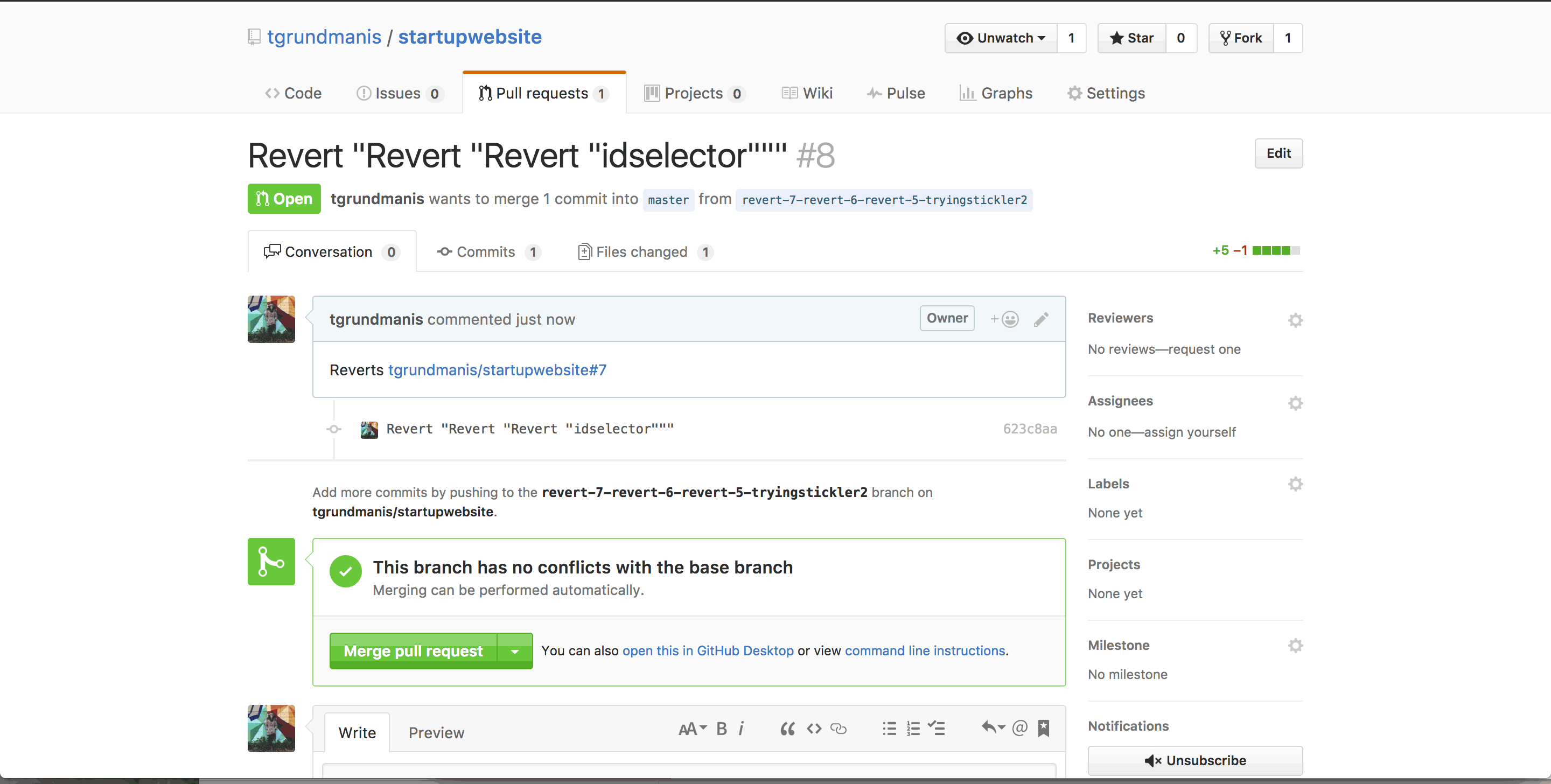Open the text size AA dropdown

[693, 729]
